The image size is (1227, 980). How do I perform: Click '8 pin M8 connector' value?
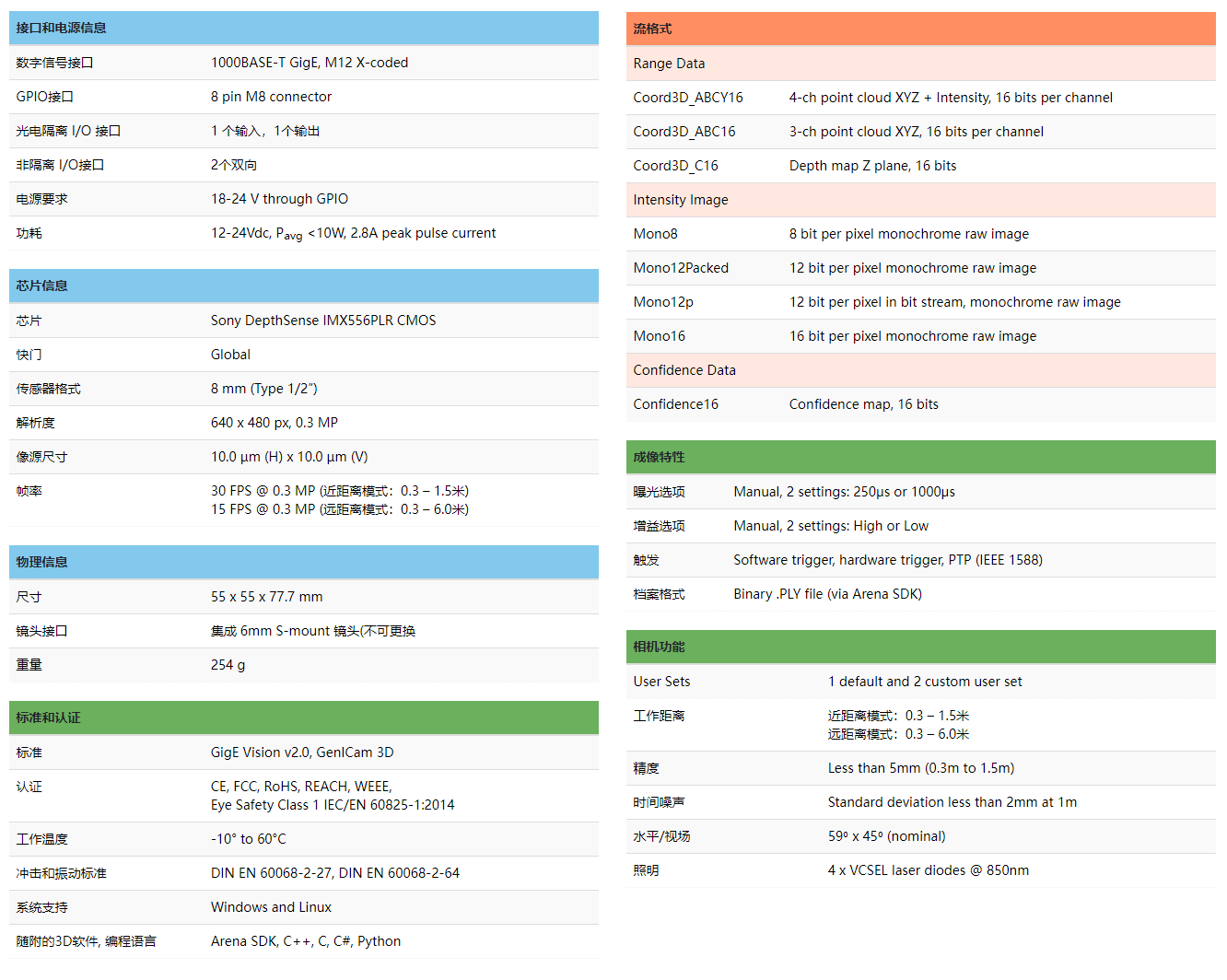[x=271, y=97]
